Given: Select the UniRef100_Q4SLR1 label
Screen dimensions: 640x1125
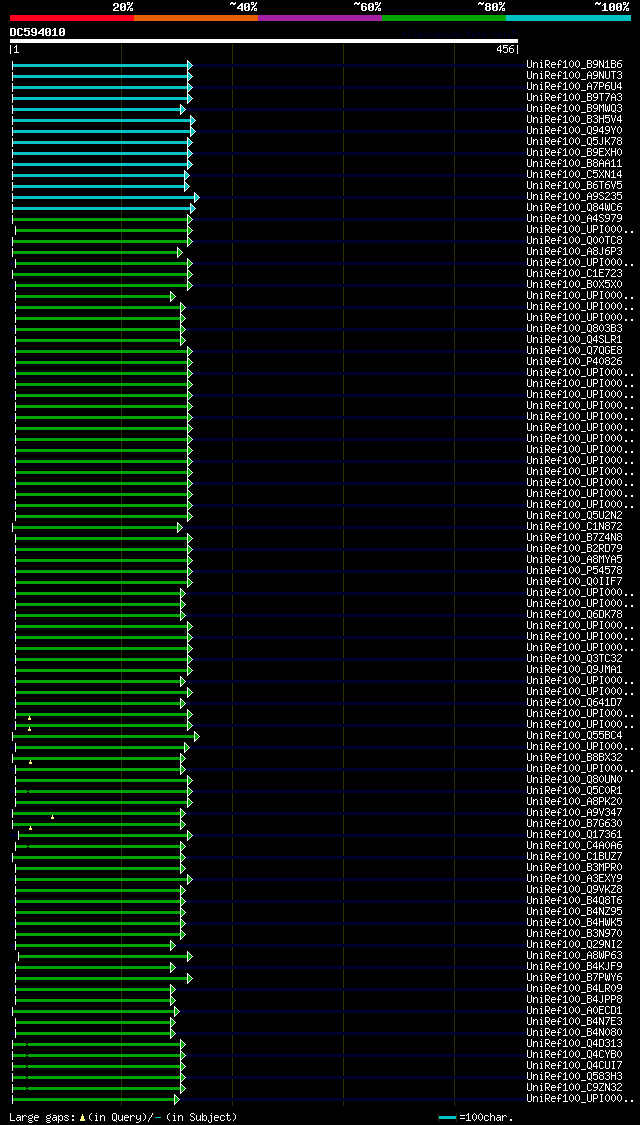Looking at the screenshot, I should point(574,339).
